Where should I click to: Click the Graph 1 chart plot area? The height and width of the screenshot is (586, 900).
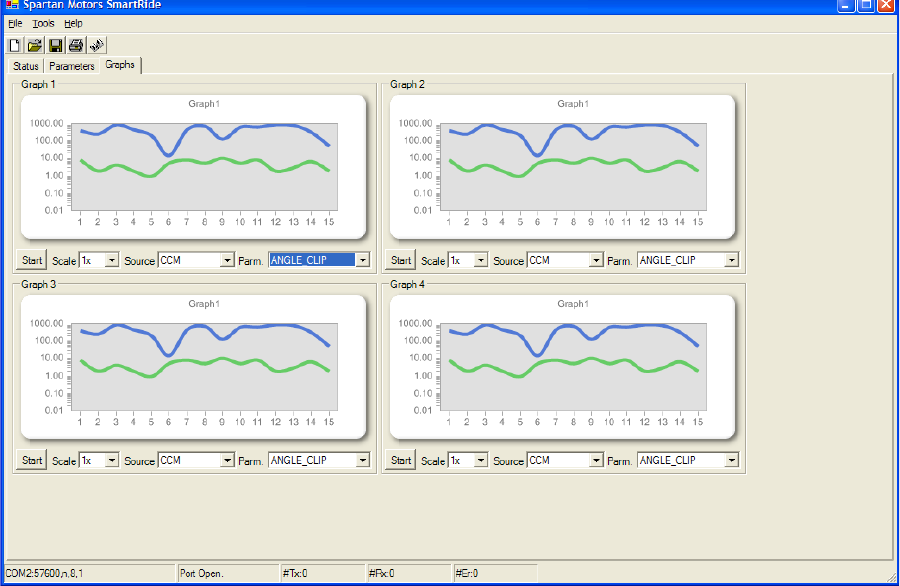point(204,166)
